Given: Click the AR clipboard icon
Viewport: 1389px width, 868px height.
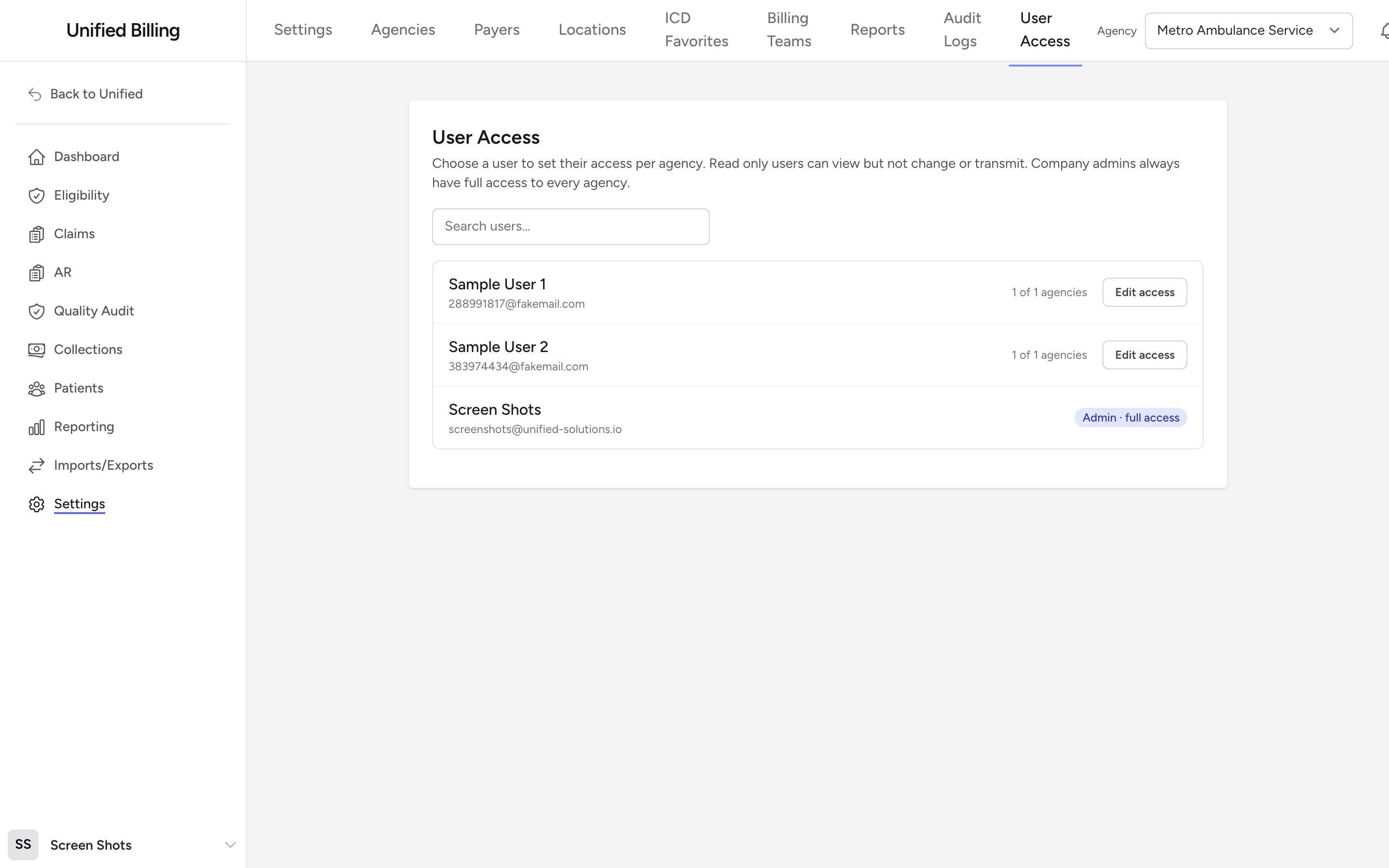Looking at the screenshot, I should pos(37,272).
